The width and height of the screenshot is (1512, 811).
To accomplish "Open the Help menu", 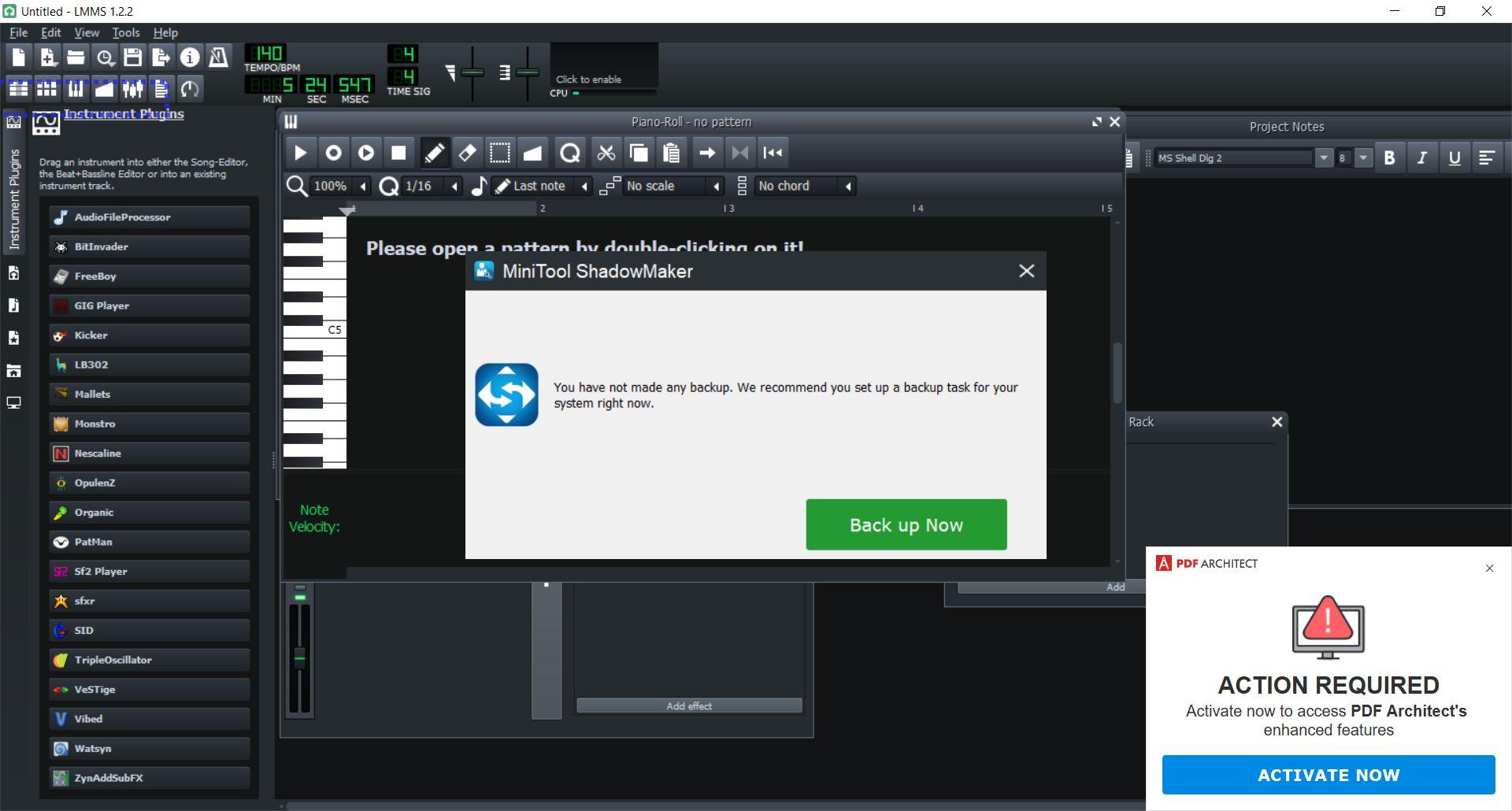I will (x=165, y=32).
